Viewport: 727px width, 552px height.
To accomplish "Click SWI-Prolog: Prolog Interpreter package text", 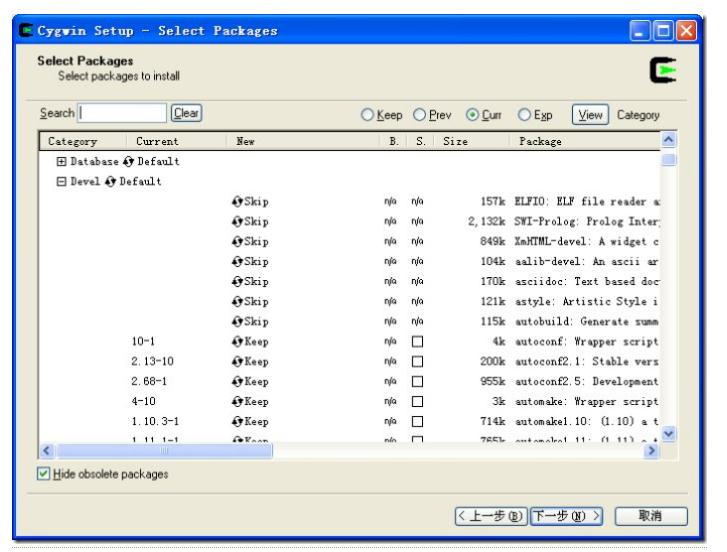I will 587,222.
